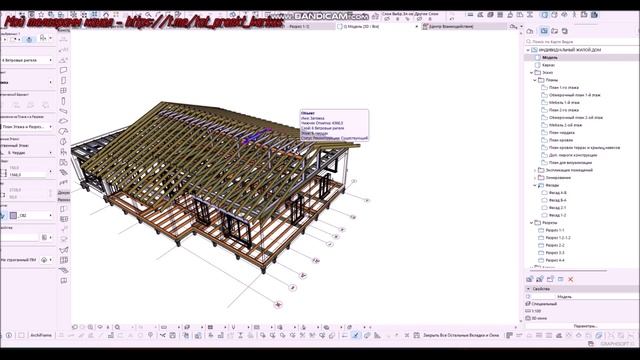Select План чердака view
This screenshot has height=360, width=640.
pos(562,133)
